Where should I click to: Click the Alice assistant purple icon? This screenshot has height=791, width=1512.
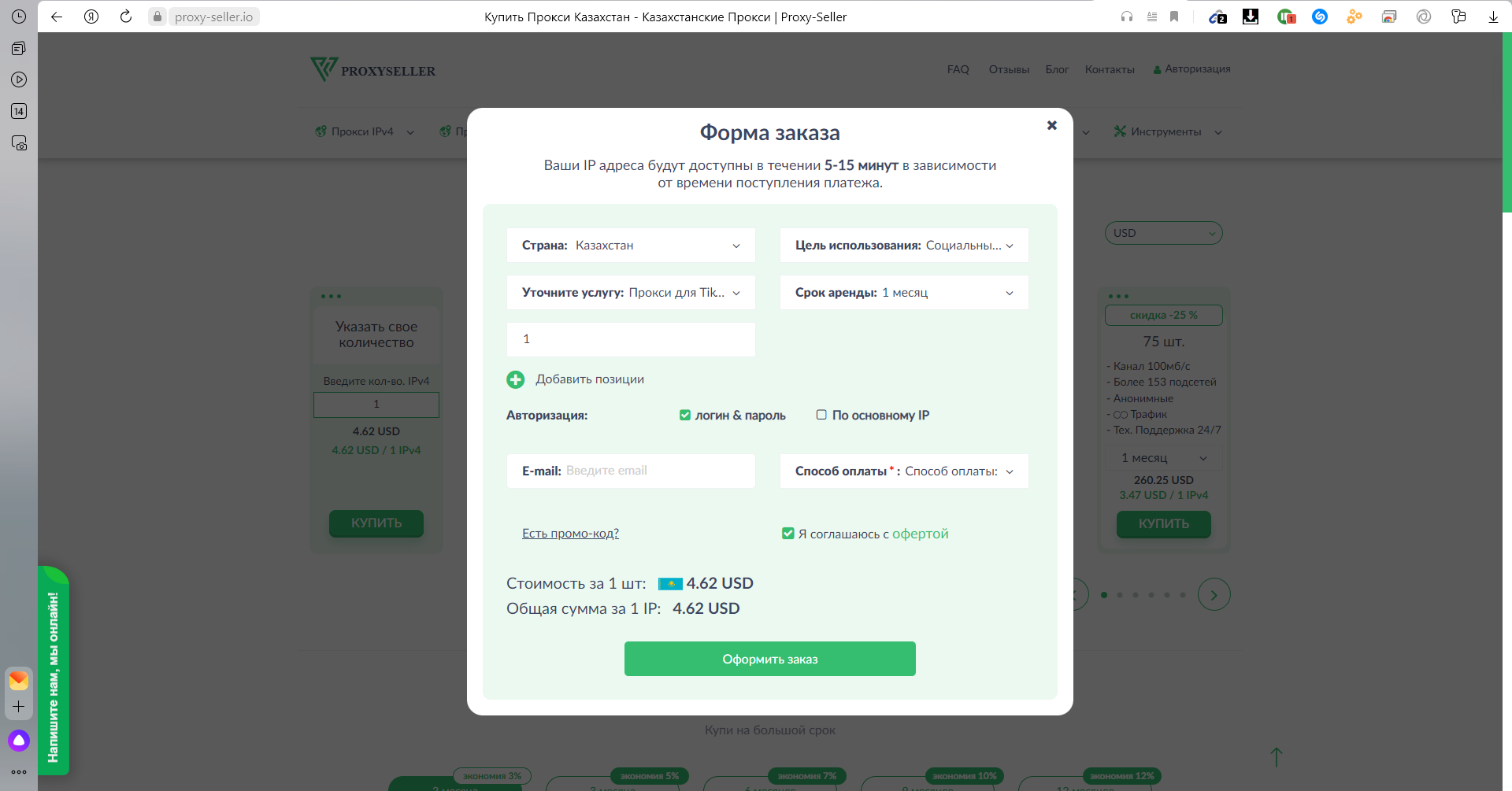pos(19,741)
